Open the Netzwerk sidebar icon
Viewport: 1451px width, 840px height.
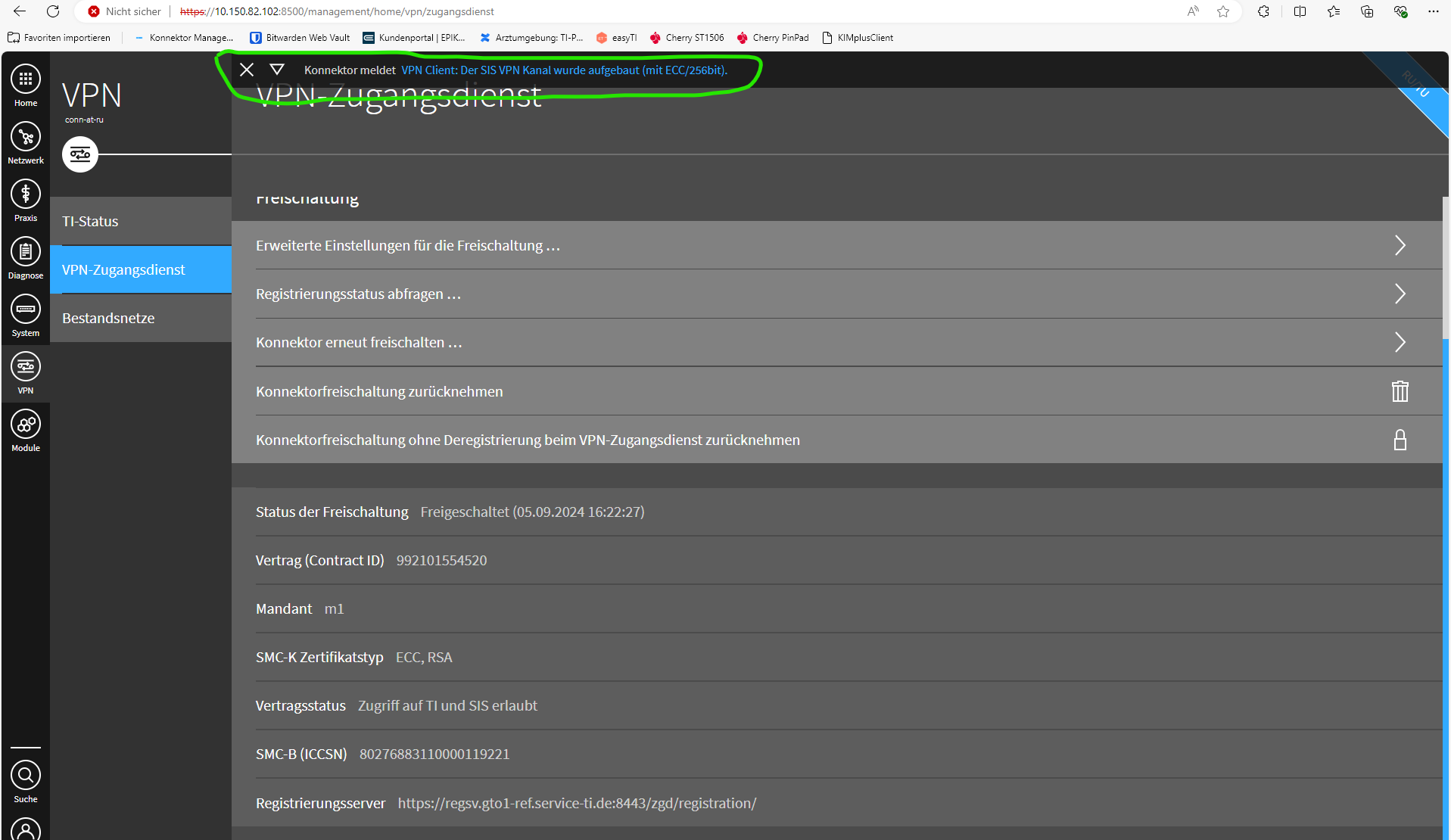click(26, 137)
